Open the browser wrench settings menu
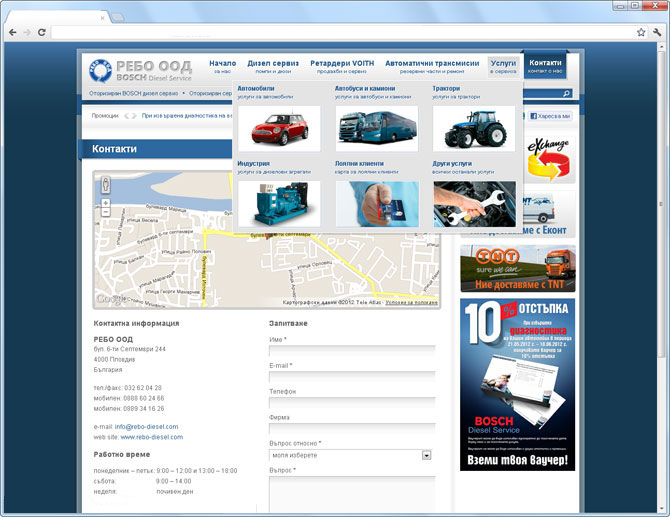This screenshot has height=517, width=670. [657, 32]
